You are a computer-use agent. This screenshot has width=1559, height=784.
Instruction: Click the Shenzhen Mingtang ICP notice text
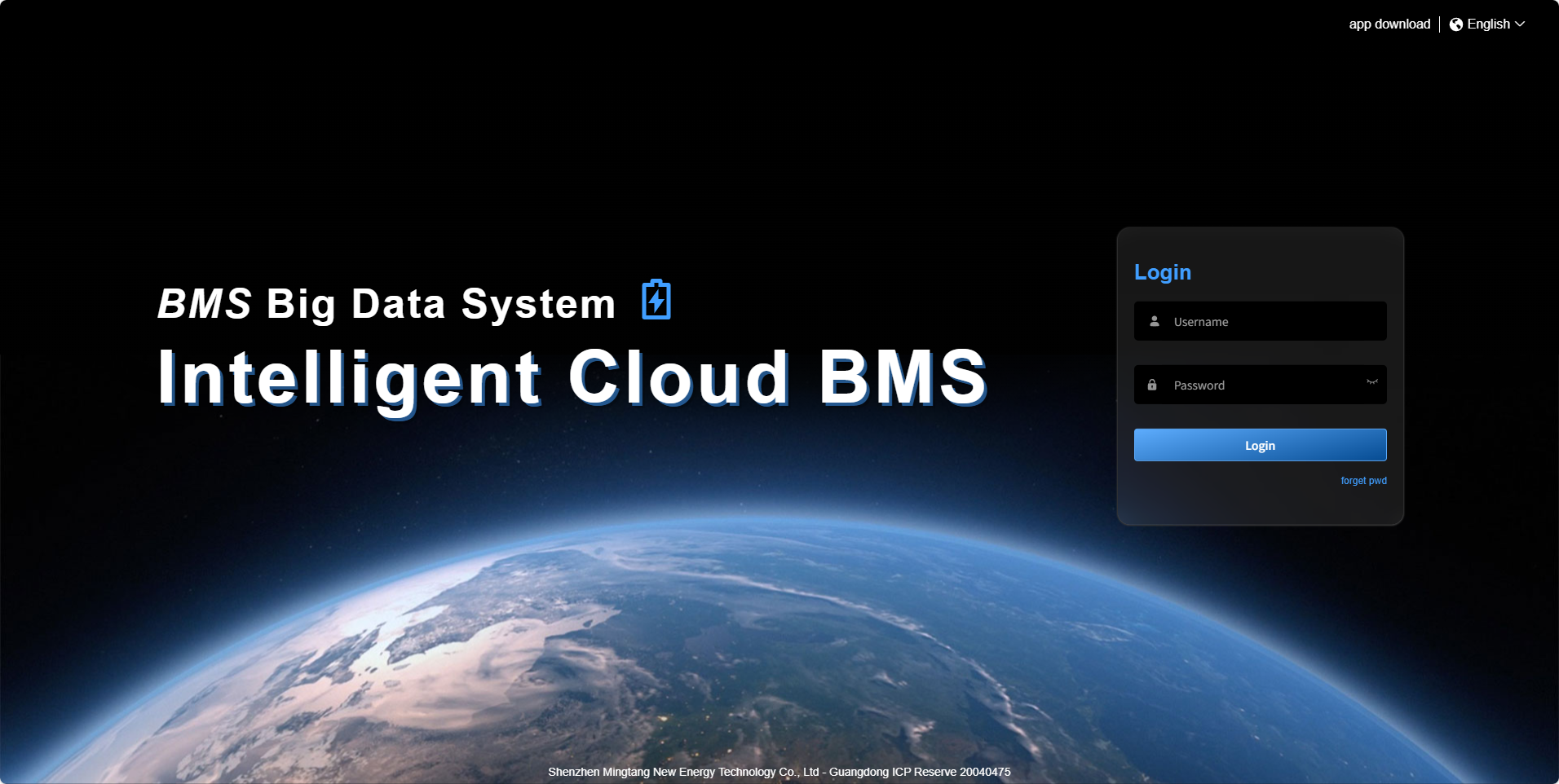[x=779, y=772]
